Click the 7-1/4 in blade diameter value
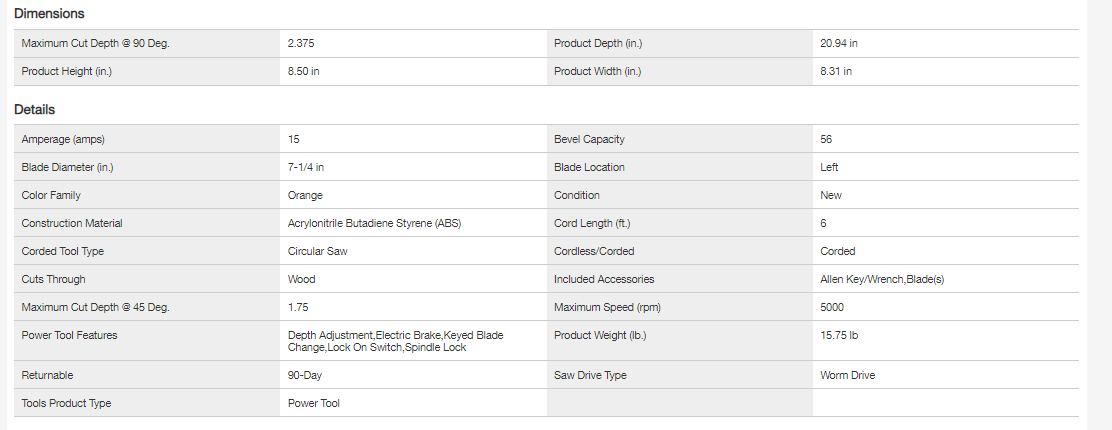Image resolution: width=1112 pixels, height=430 pixels. [x=305, y=168]
